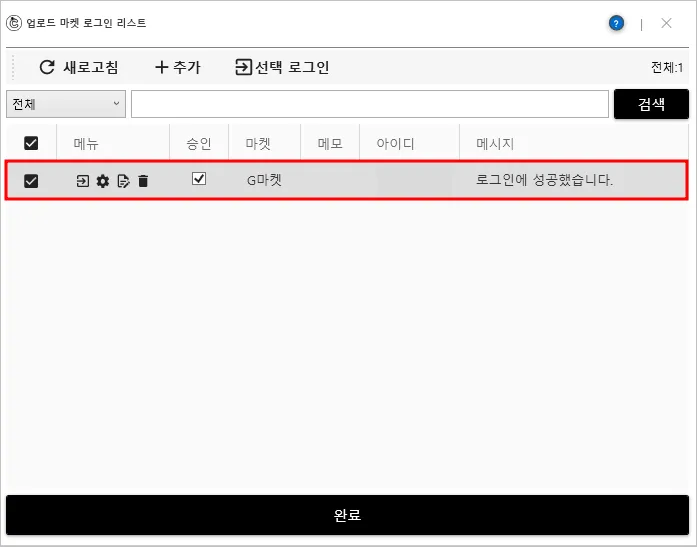Click the 새로고침 refresh button
The height and width of the screenshot is (547, 697).
pyautogui.click(x=79, y=67)
